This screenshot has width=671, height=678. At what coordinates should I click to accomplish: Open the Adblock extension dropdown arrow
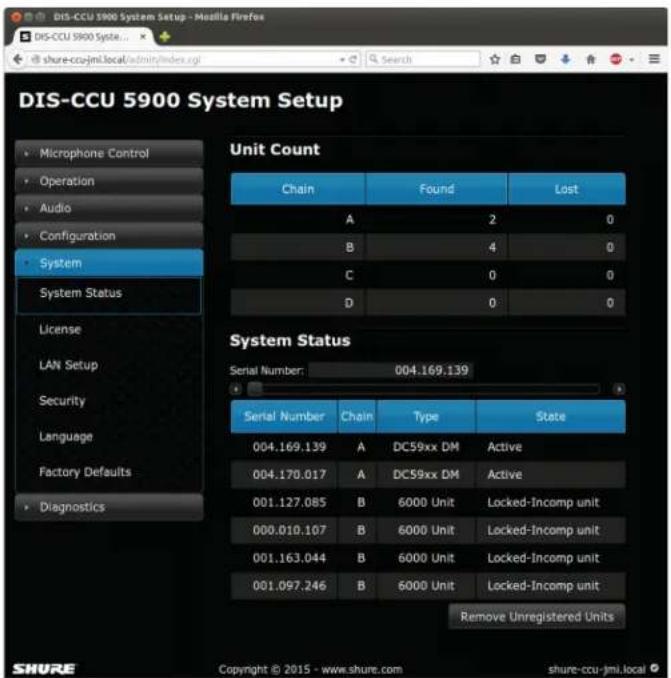(632, 60)
